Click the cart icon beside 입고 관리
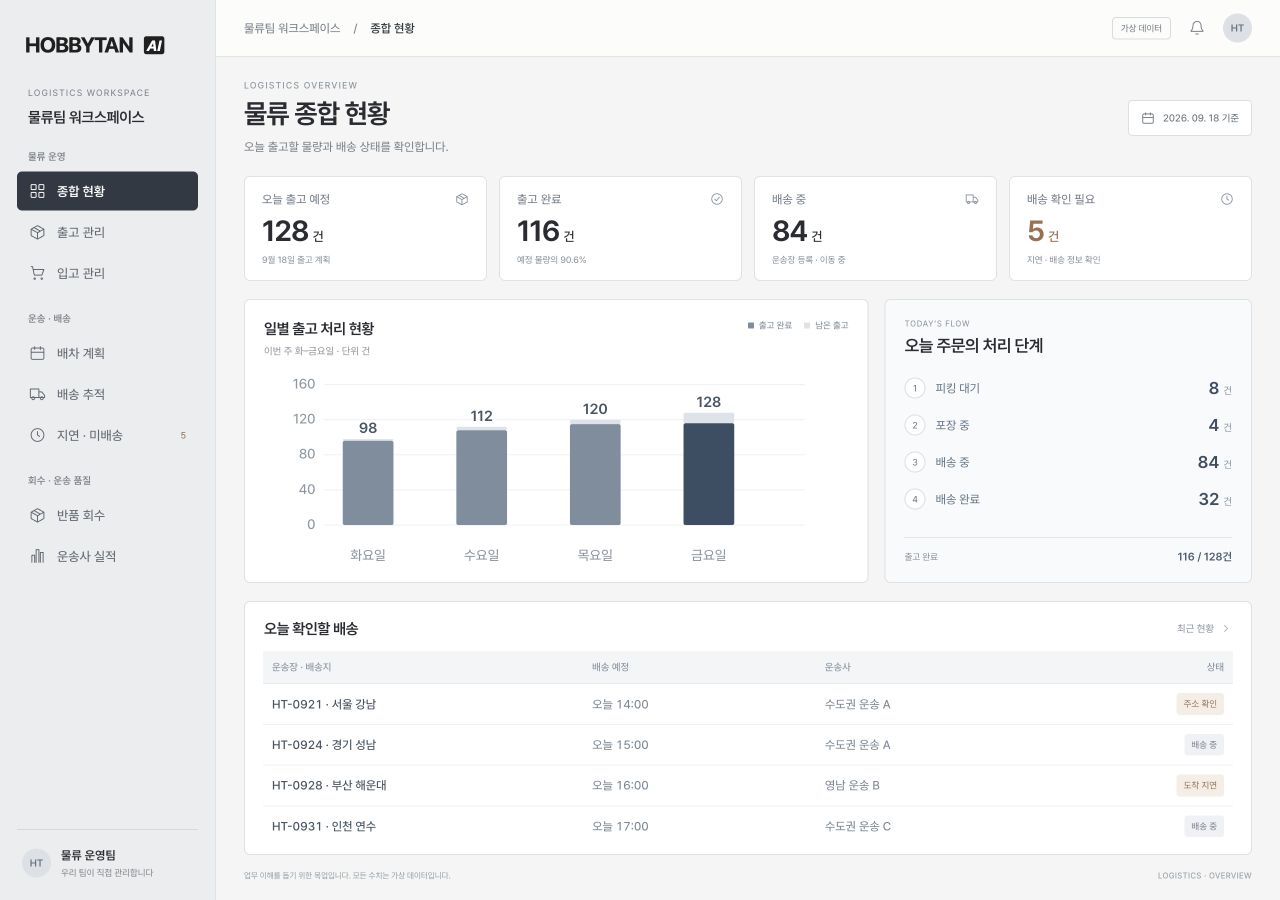The image size is (1280, 900). 38,273
